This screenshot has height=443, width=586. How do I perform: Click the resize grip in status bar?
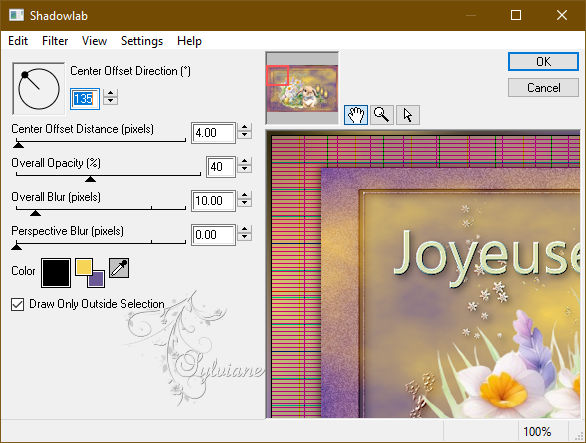coord(579,436)
